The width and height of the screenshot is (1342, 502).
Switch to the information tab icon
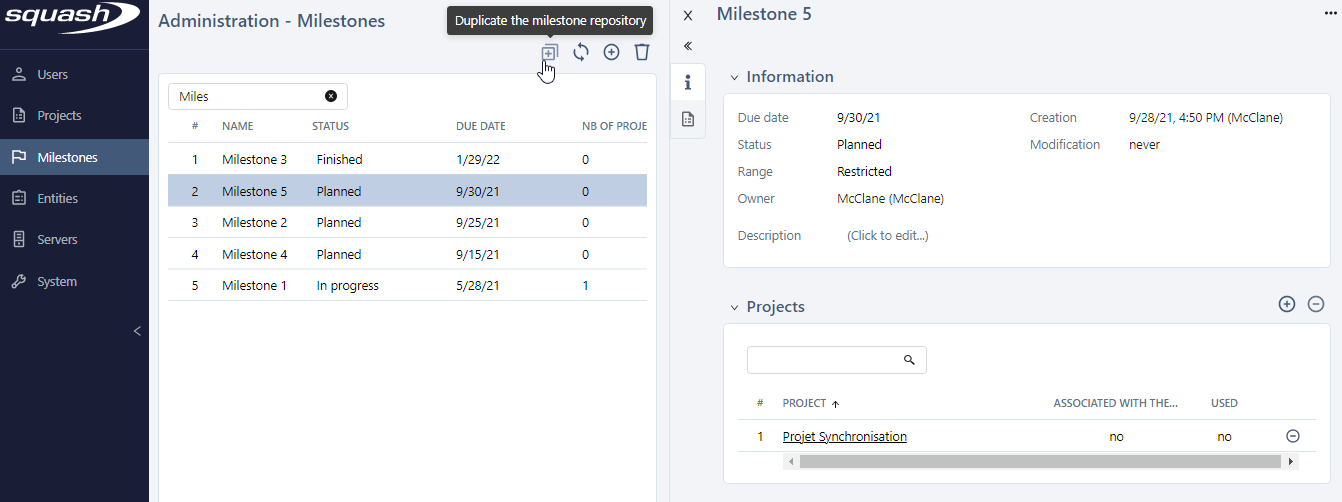point(688,82)
